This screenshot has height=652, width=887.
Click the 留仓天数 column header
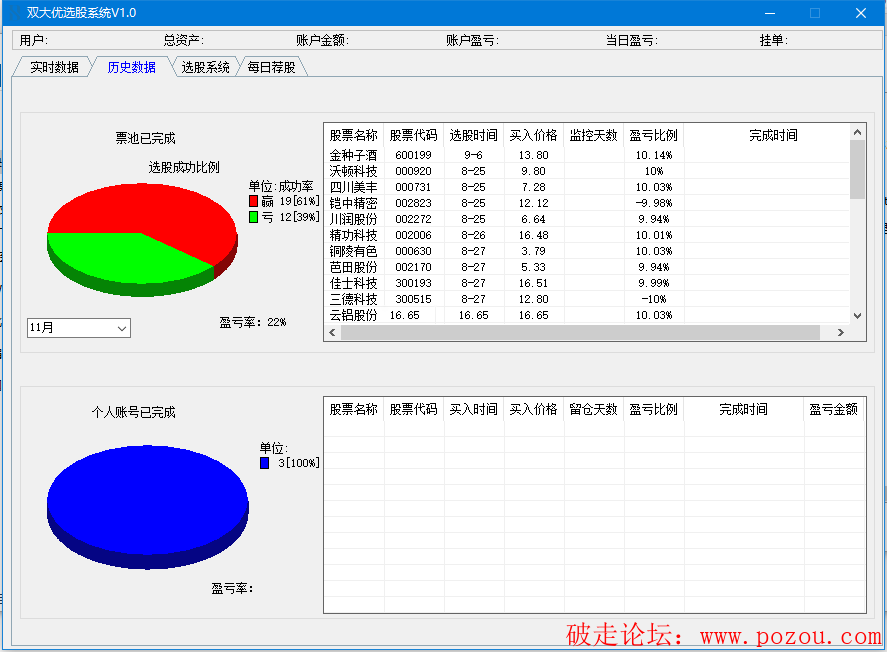pos(593,409)
